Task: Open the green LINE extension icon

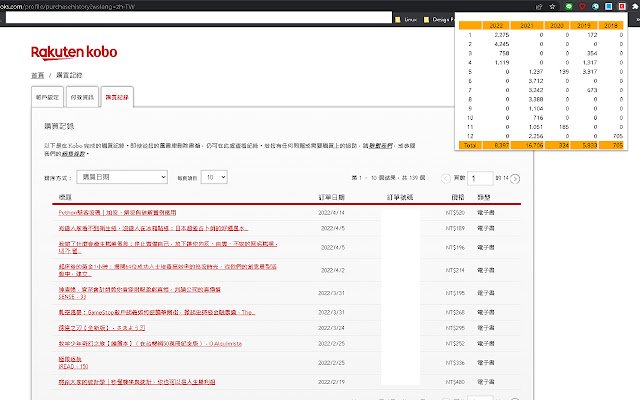Action: 569,7
